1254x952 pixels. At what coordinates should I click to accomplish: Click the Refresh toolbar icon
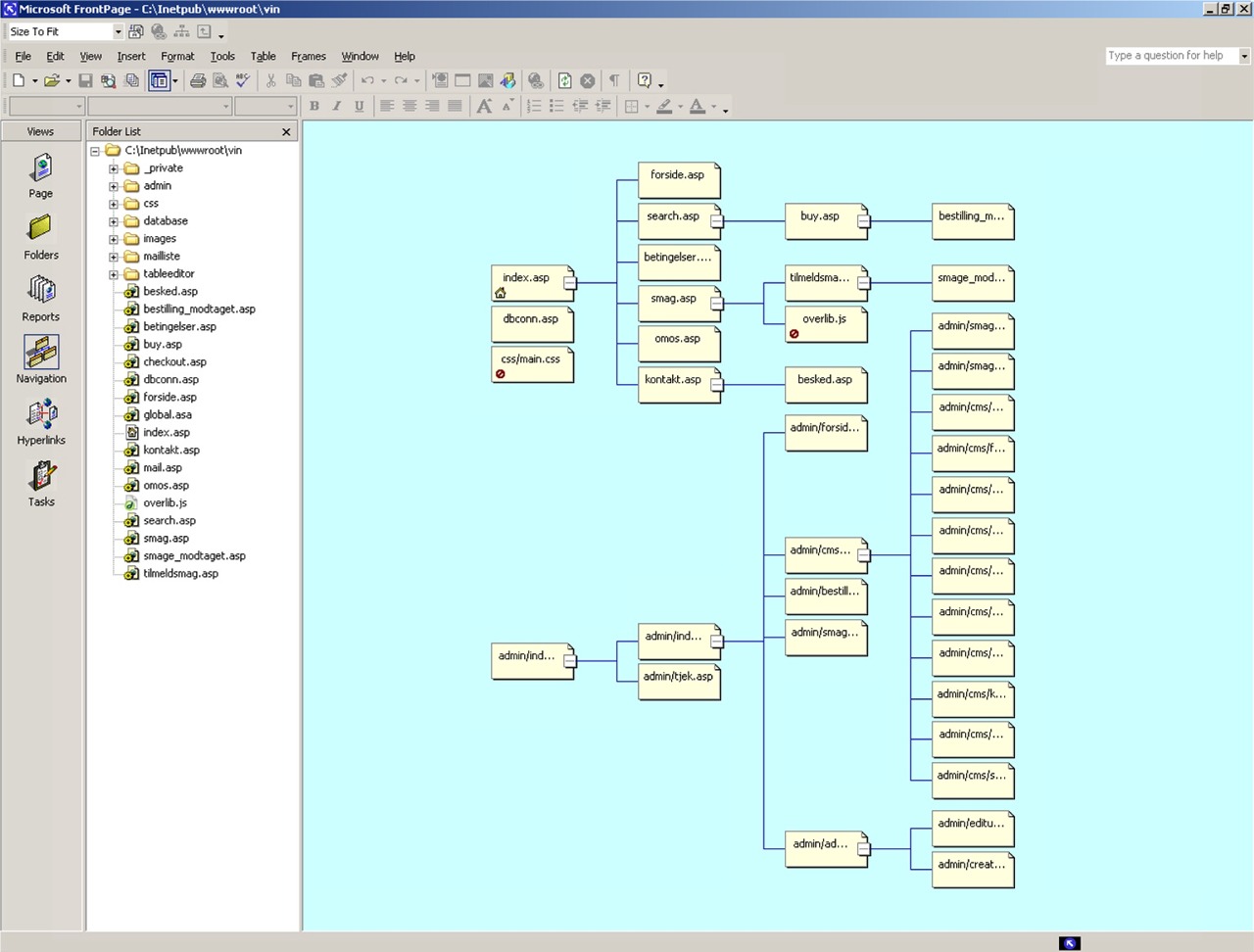[564, 81]
